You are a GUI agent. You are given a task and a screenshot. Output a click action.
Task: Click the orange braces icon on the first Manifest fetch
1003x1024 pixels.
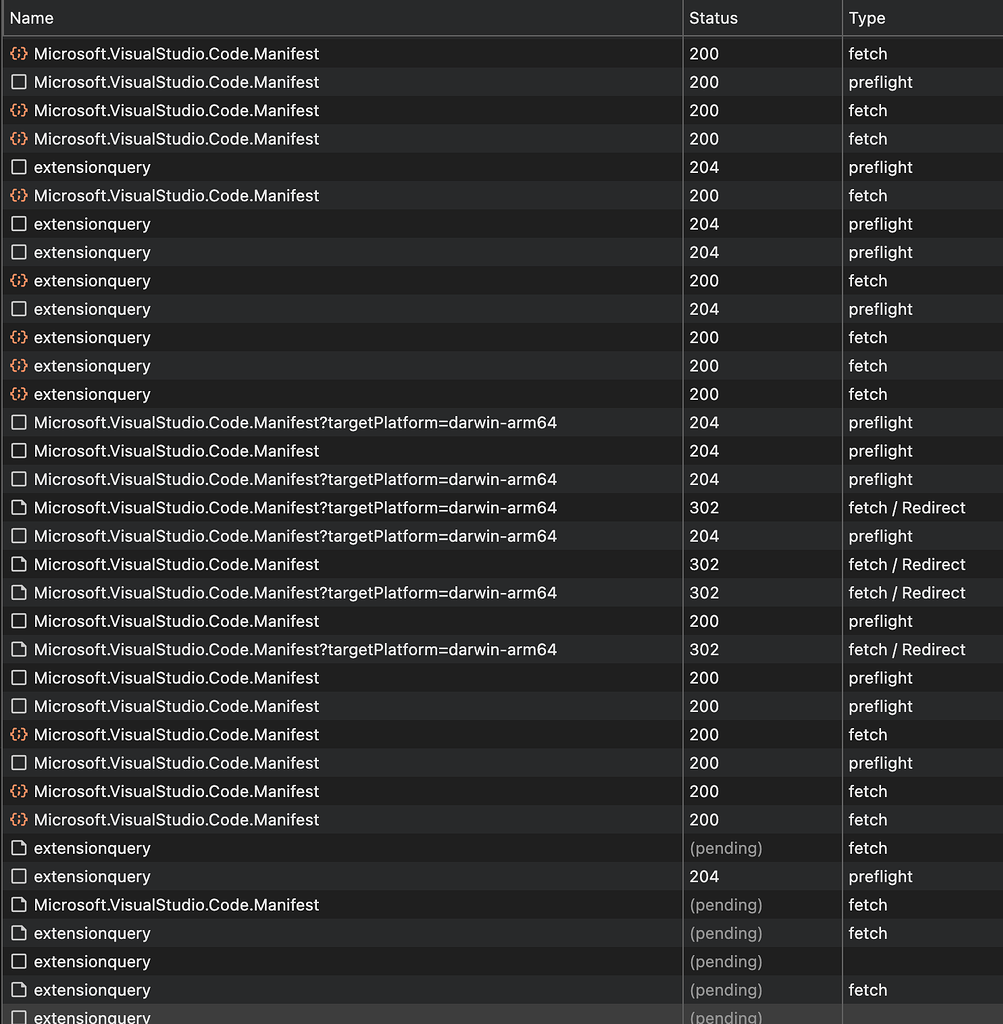18,53
